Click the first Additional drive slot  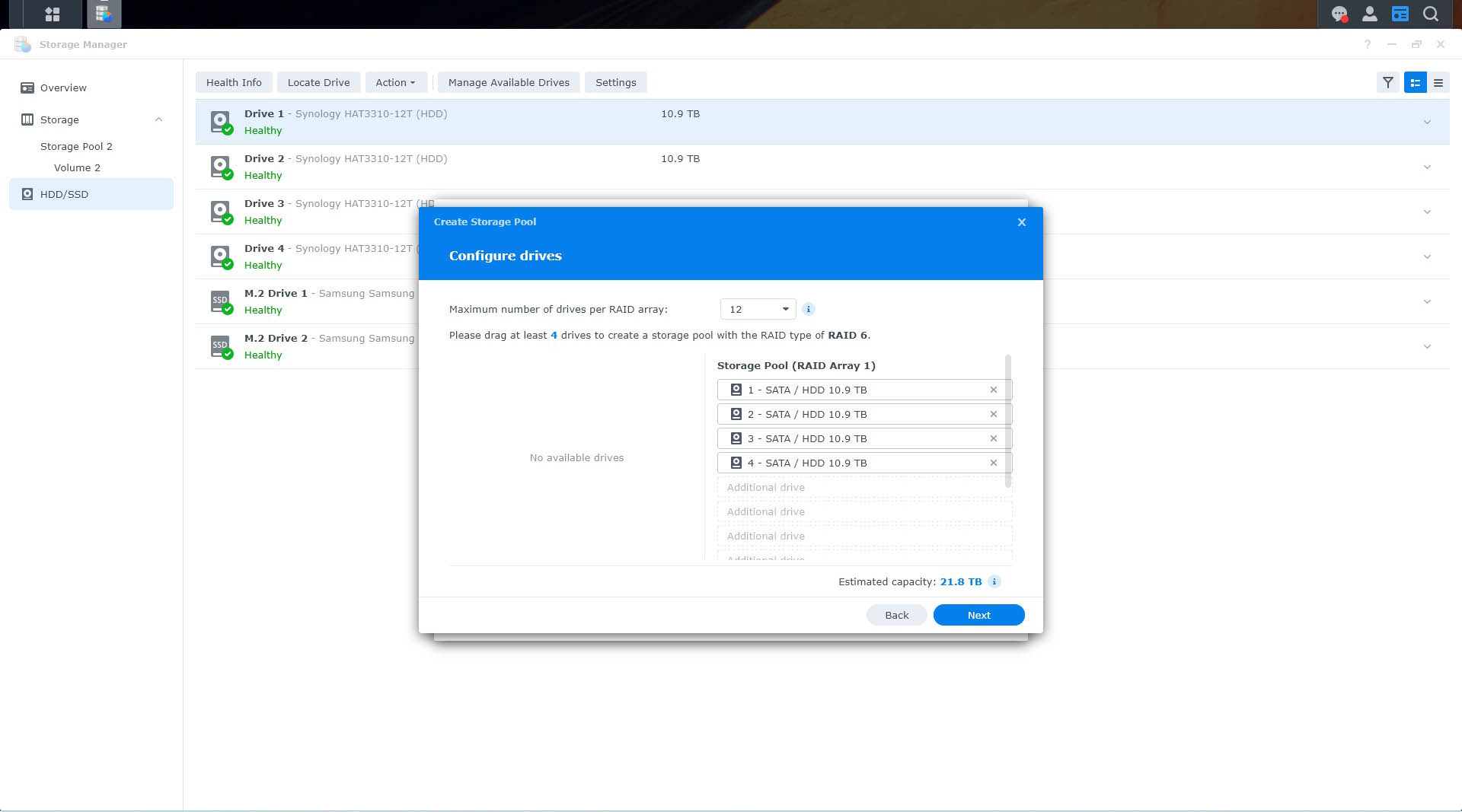(x=865, y=487)
